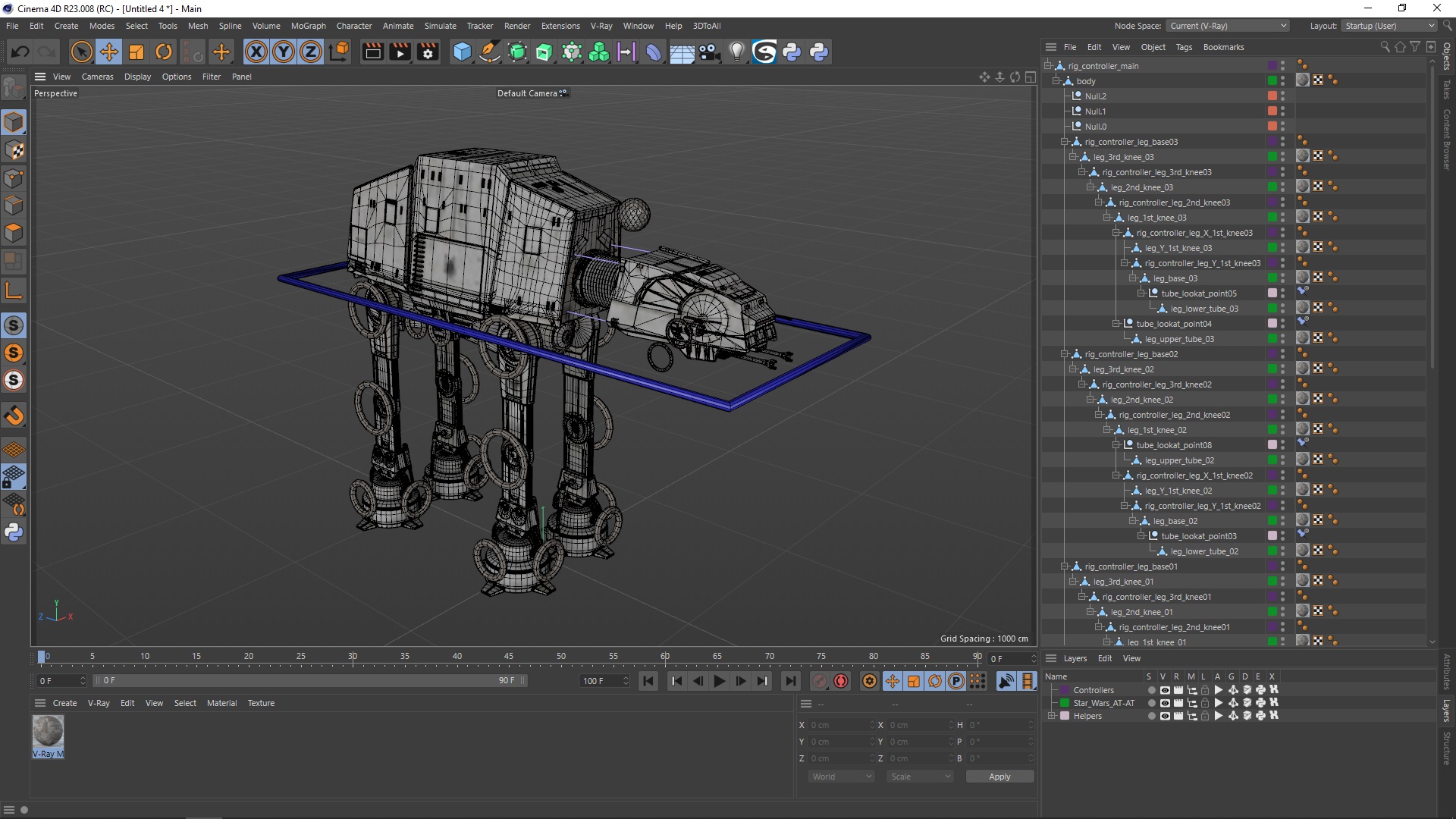Click the Python icon at sidebar bottom
1456x819 pixels.
[14, 532]
